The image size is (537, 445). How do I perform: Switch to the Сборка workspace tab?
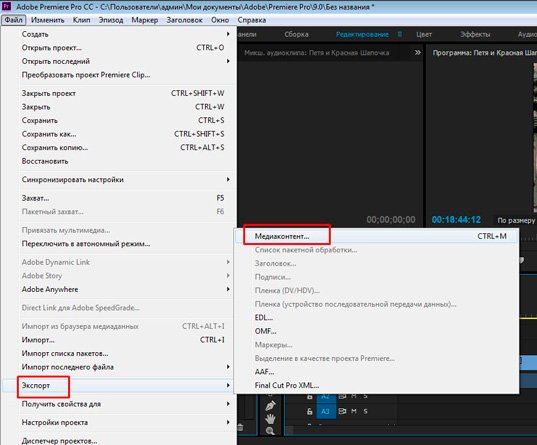(296, 34)
